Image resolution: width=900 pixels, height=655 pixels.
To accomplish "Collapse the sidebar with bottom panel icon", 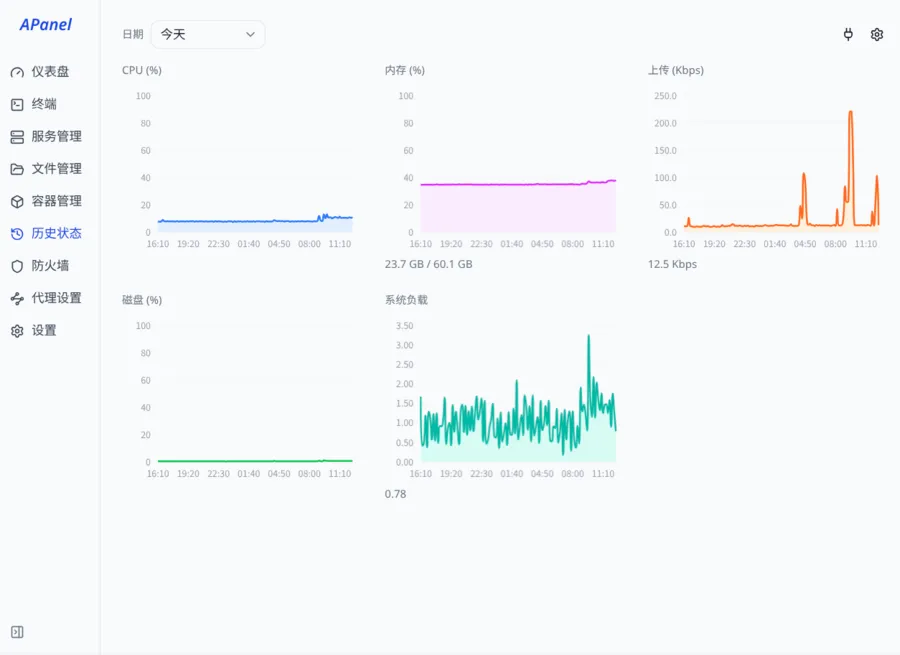I will pos(17,632).
